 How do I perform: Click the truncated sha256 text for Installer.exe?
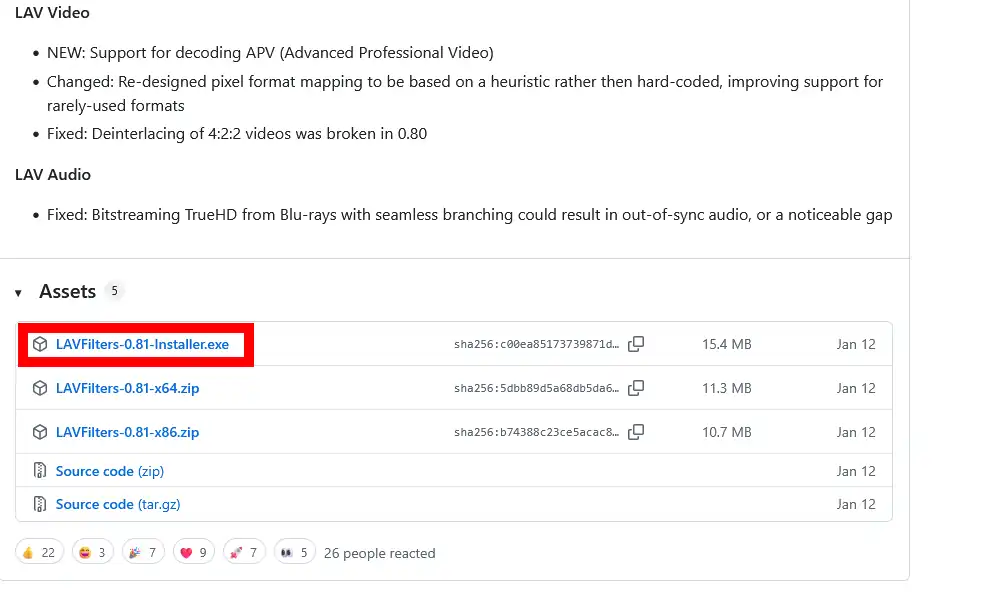(x=536, y=344)
